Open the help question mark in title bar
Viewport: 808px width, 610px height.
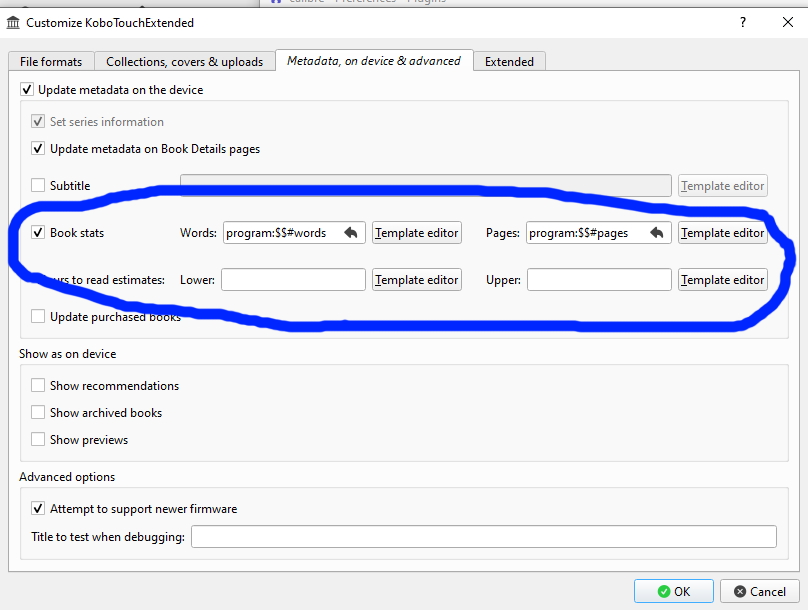pyautogui.click(x=743, y=22)
